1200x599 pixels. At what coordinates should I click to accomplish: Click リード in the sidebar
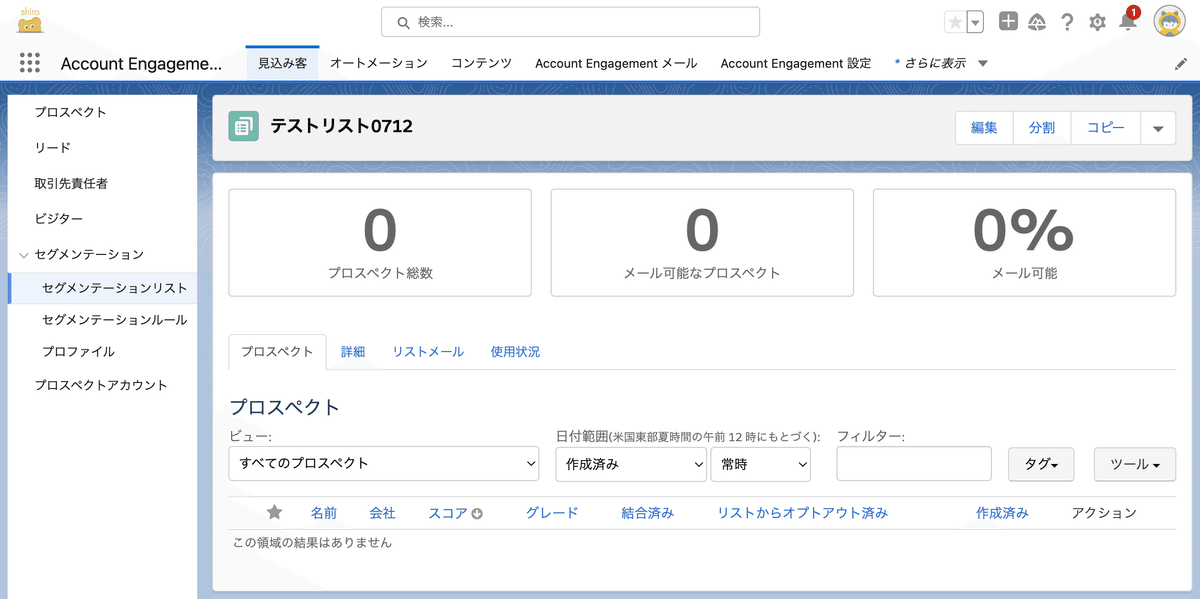click(52, 148)
